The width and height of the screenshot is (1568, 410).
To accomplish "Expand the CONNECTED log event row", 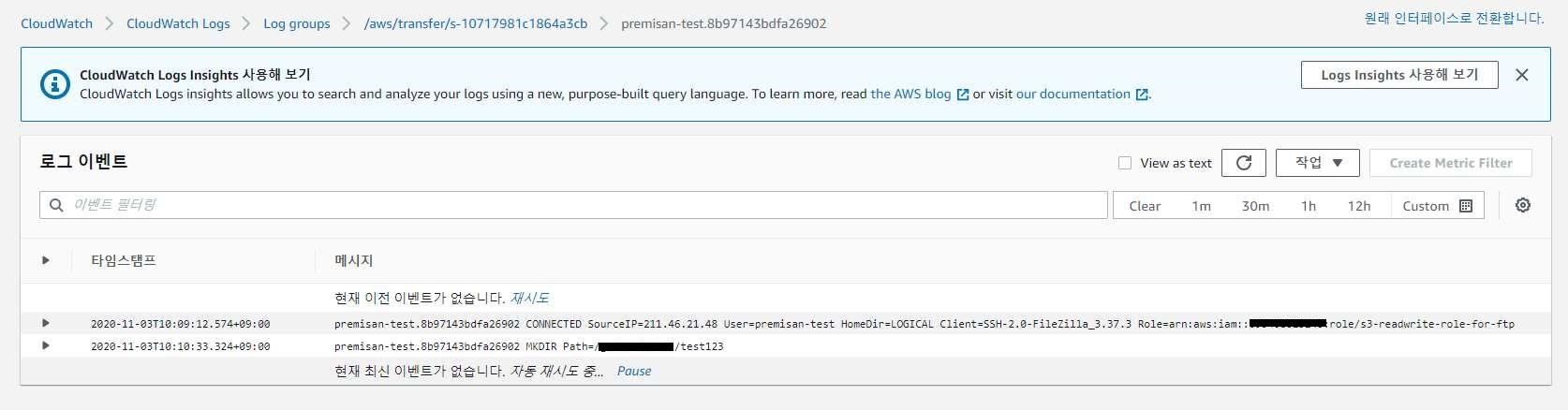I will pyautogui.click(x=45, y=323).
